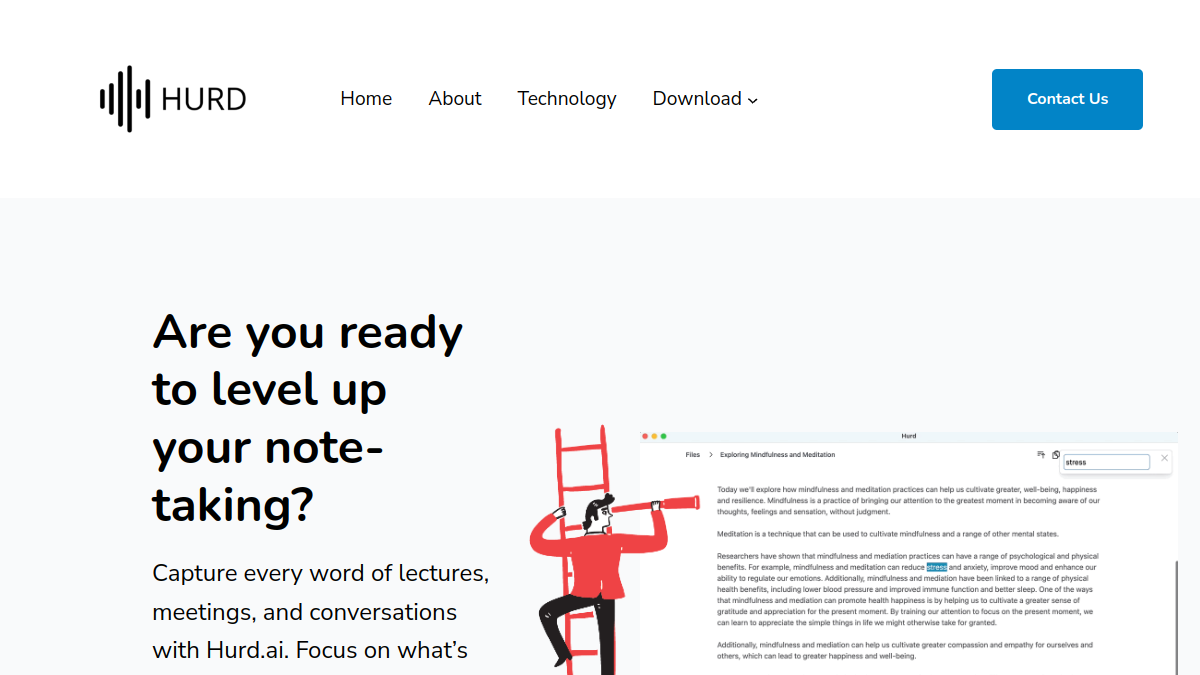Viewport: 1200px width, 675px height.
Task: Click Exploring Mindfulness and Meditation breadcrumb title
Action: pos(777,455)
